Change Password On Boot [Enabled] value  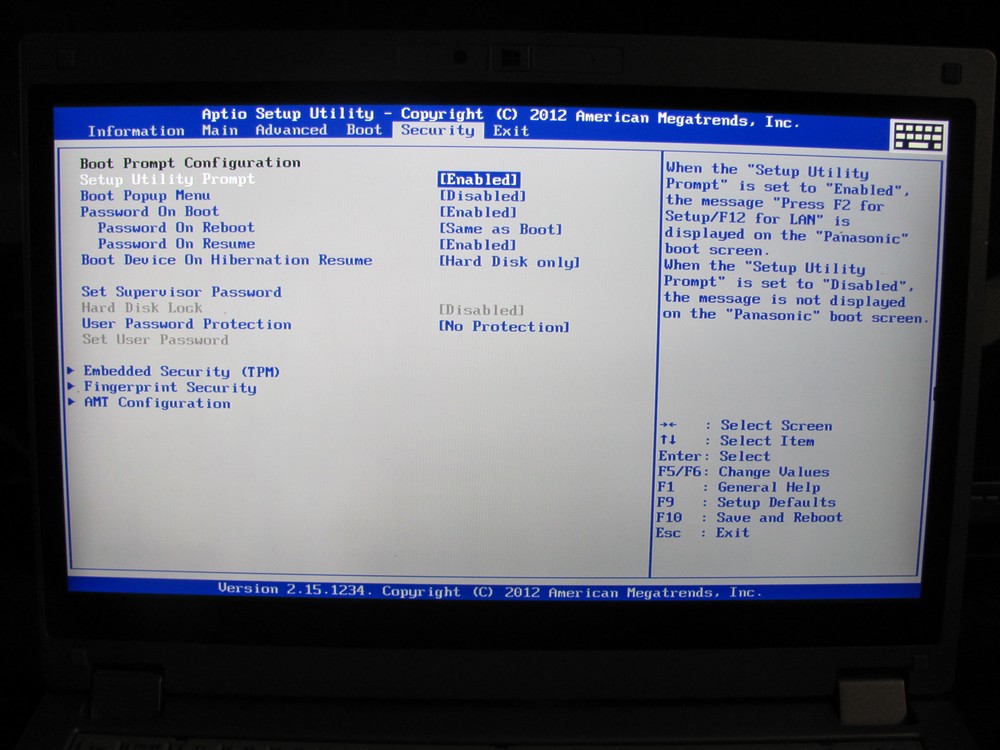tap(478, 212)
